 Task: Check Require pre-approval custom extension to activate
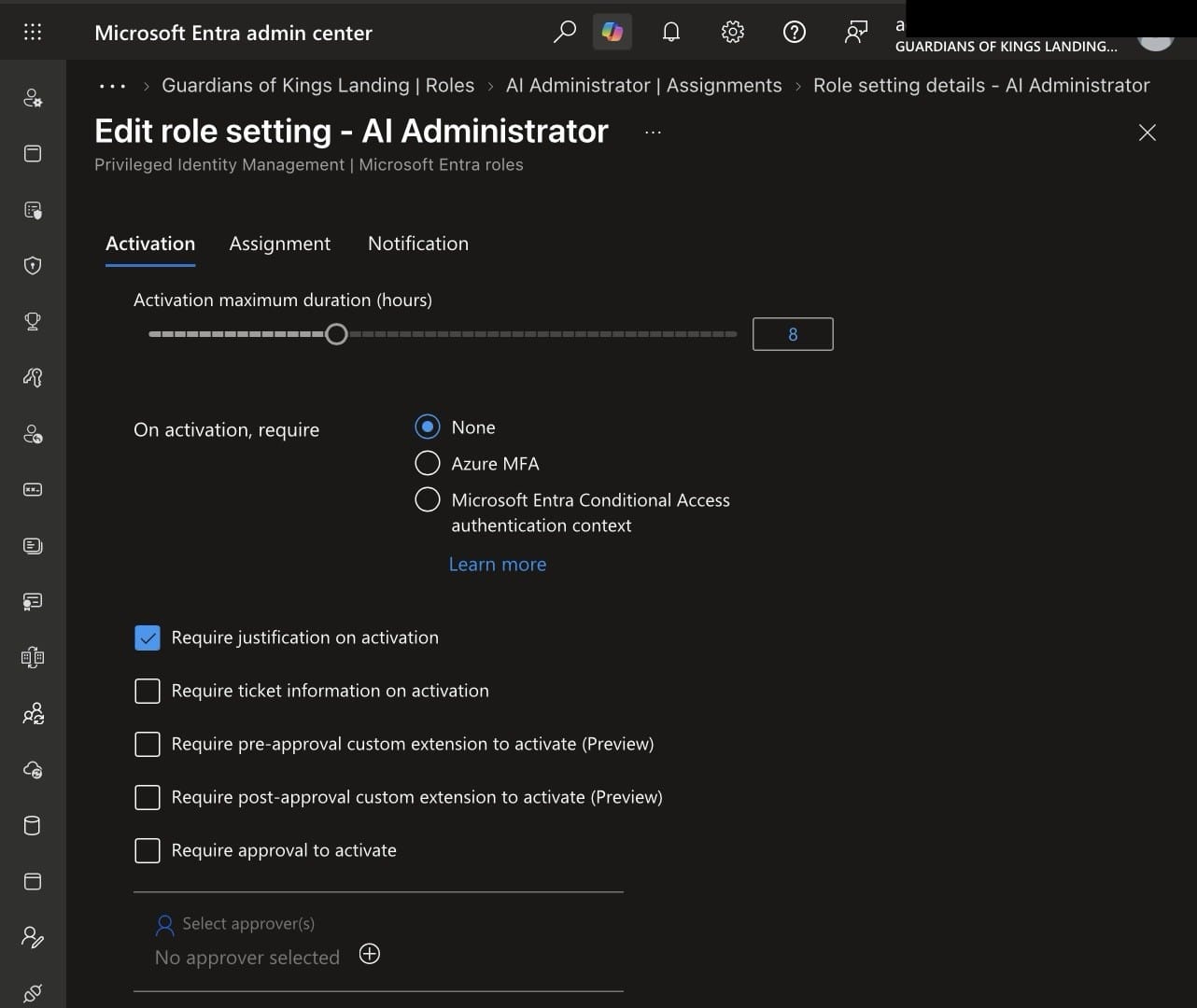148,744
